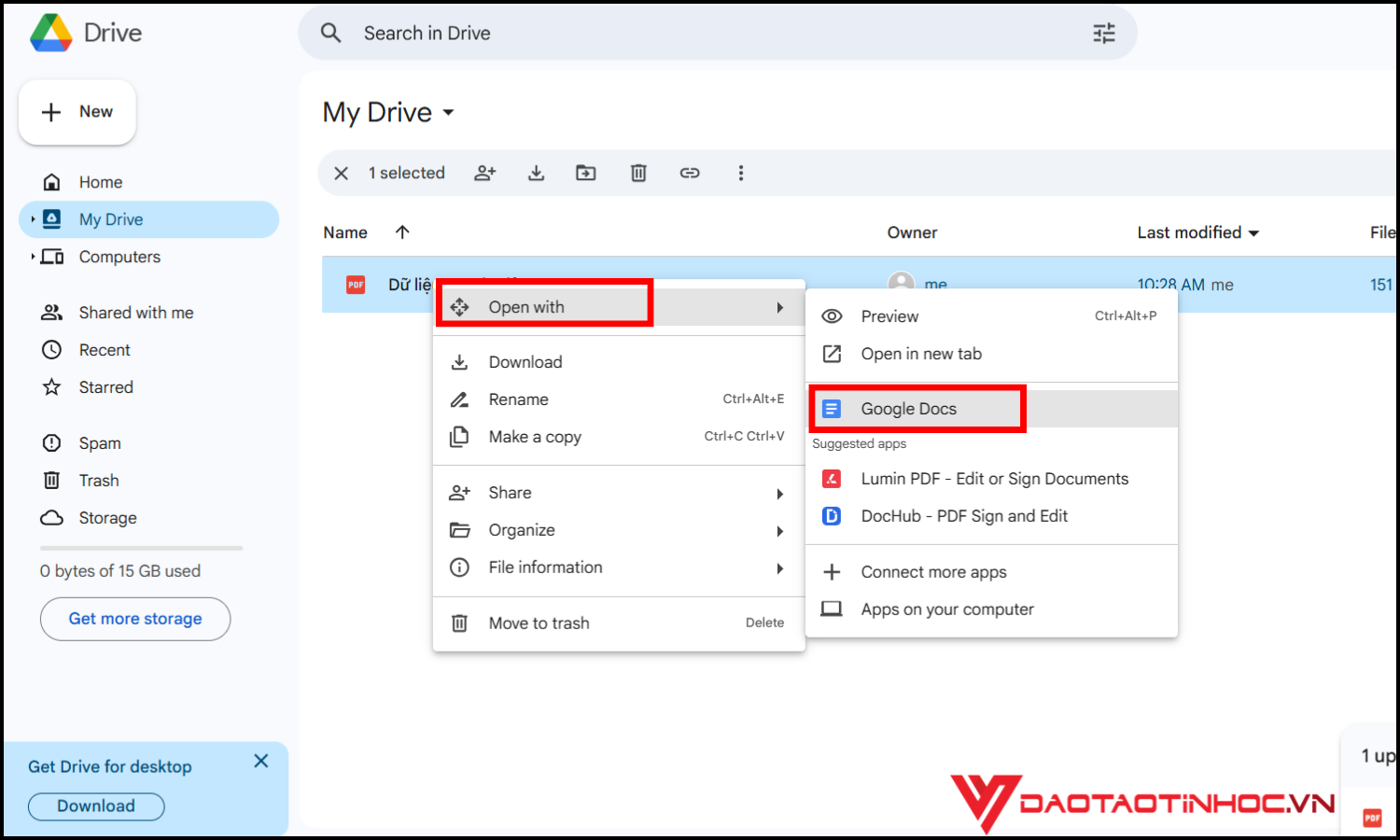The width and height of the screenshot is (1400, 840).
Task: Clear selection with the X icon
Action: pyautogui.click(x=342, y=173)
